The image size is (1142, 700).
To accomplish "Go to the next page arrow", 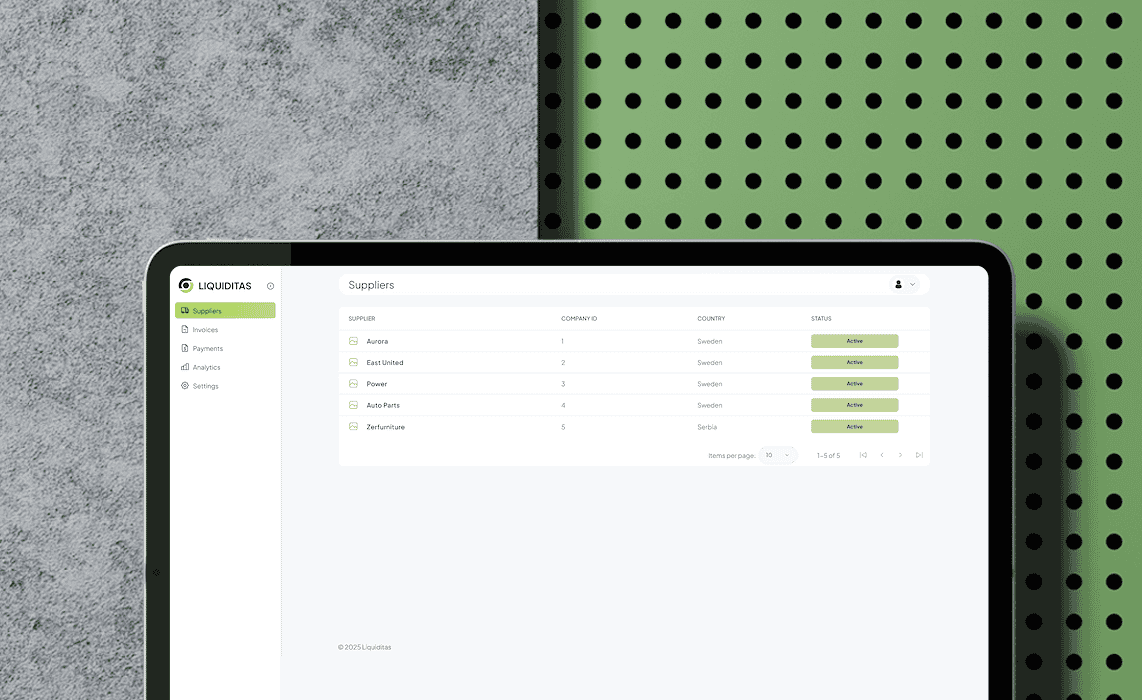I will (x=900, y=455).
